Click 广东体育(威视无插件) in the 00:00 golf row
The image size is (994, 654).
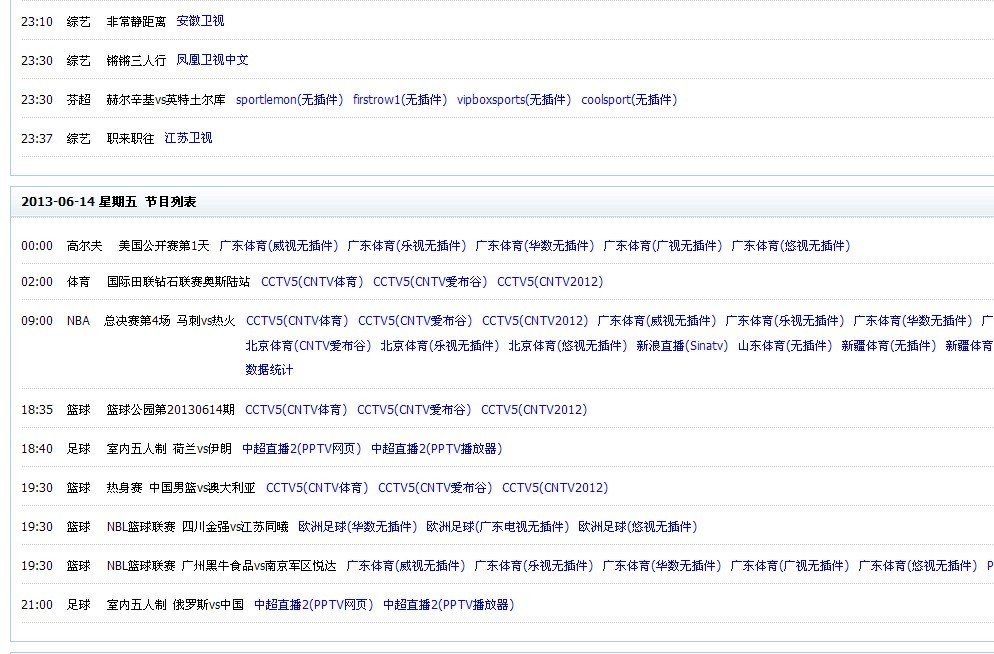(x=278, y=245)
